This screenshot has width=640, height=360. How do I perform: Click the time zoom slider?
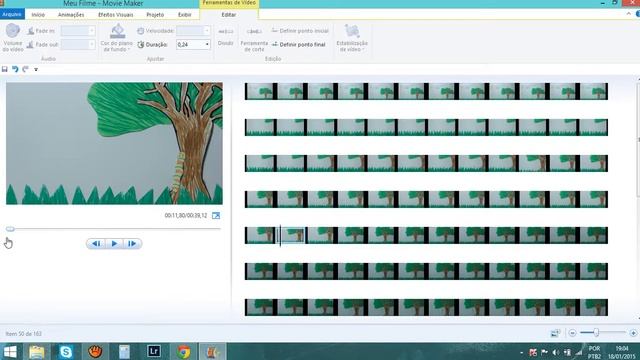596,333
